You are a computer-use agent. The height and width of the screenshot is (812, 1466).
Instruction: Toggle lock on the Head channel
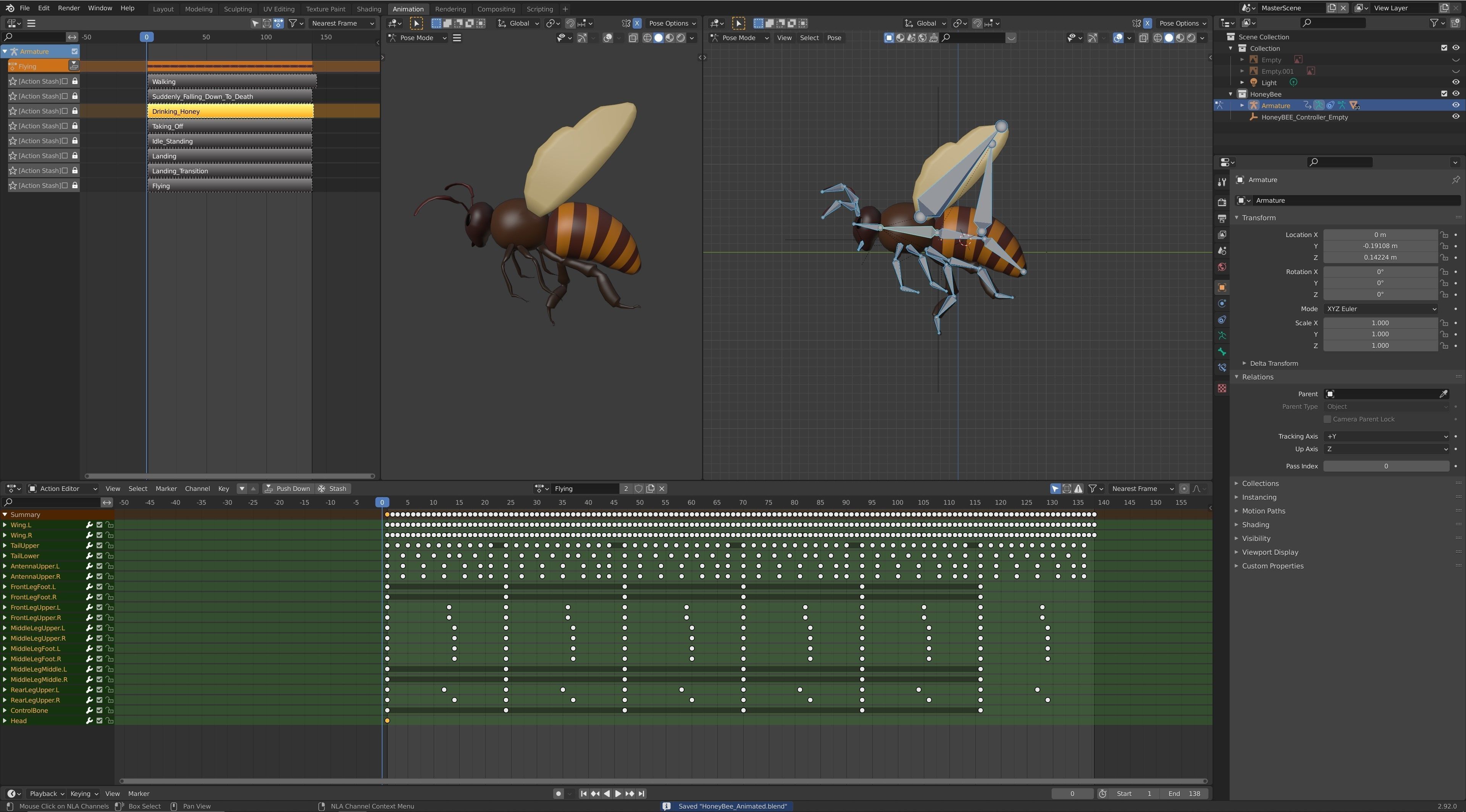click(x=109, y=720)
